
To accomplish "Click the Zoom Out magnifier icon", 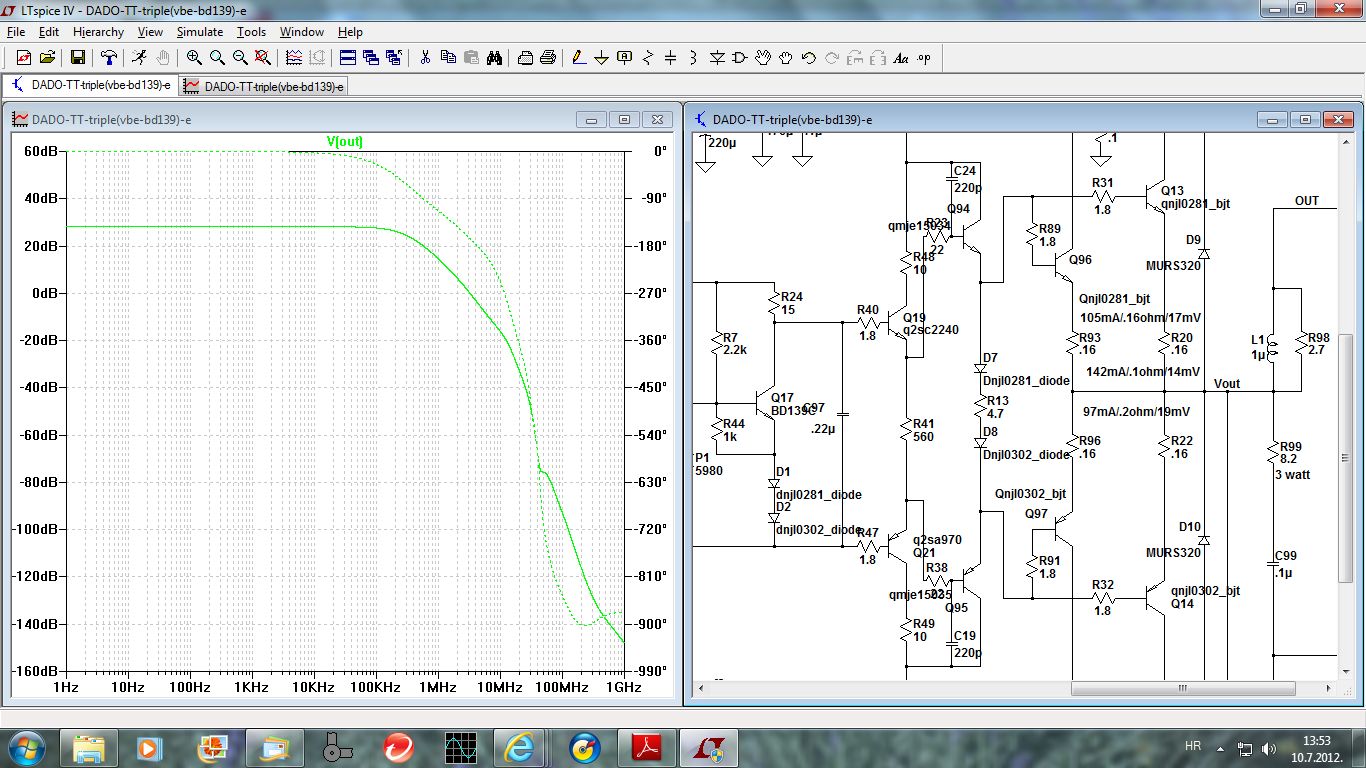I will (240, 58).
